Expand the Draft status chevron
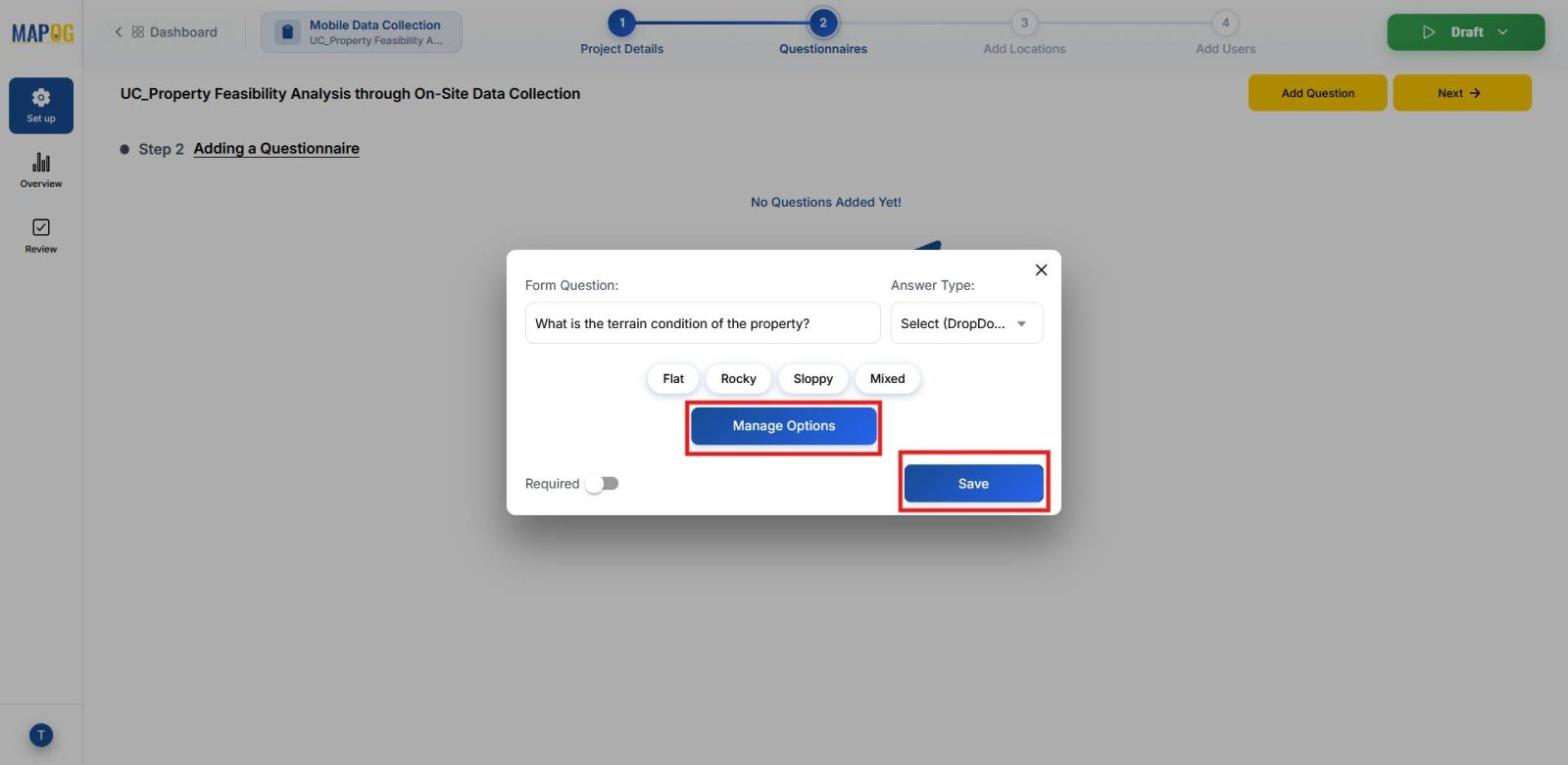The image size is (1568, 765). (1502, 32)
